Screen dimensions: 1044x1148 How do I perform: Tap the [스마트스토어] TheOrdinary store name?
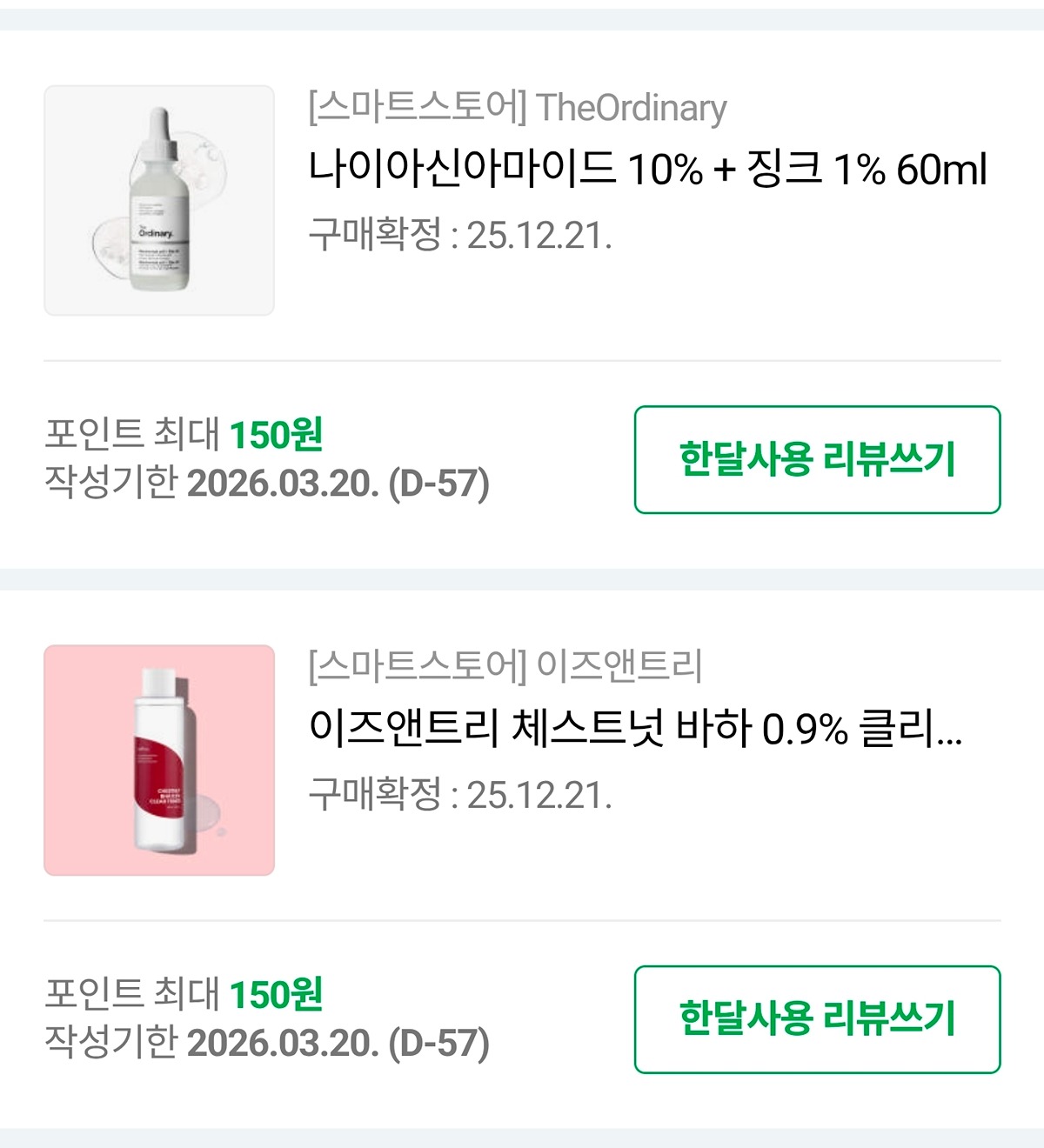517,108
